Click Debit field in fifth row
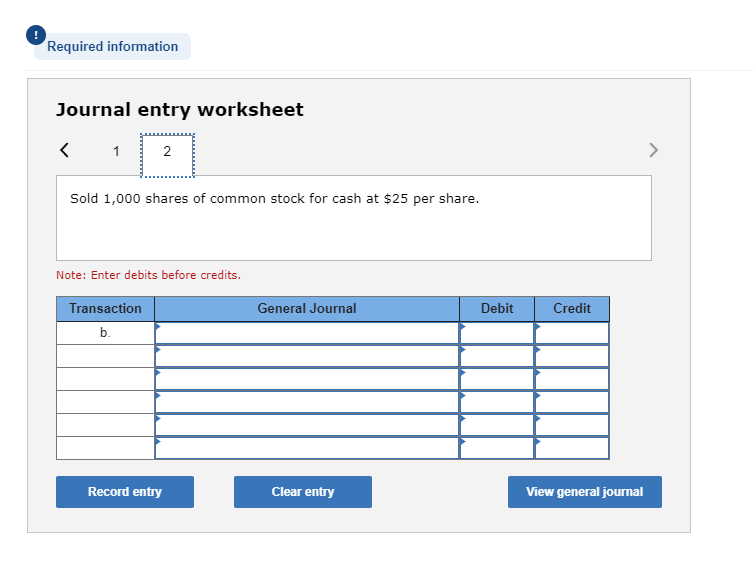This screenshot has width=753, height=572. click(497, 426)
